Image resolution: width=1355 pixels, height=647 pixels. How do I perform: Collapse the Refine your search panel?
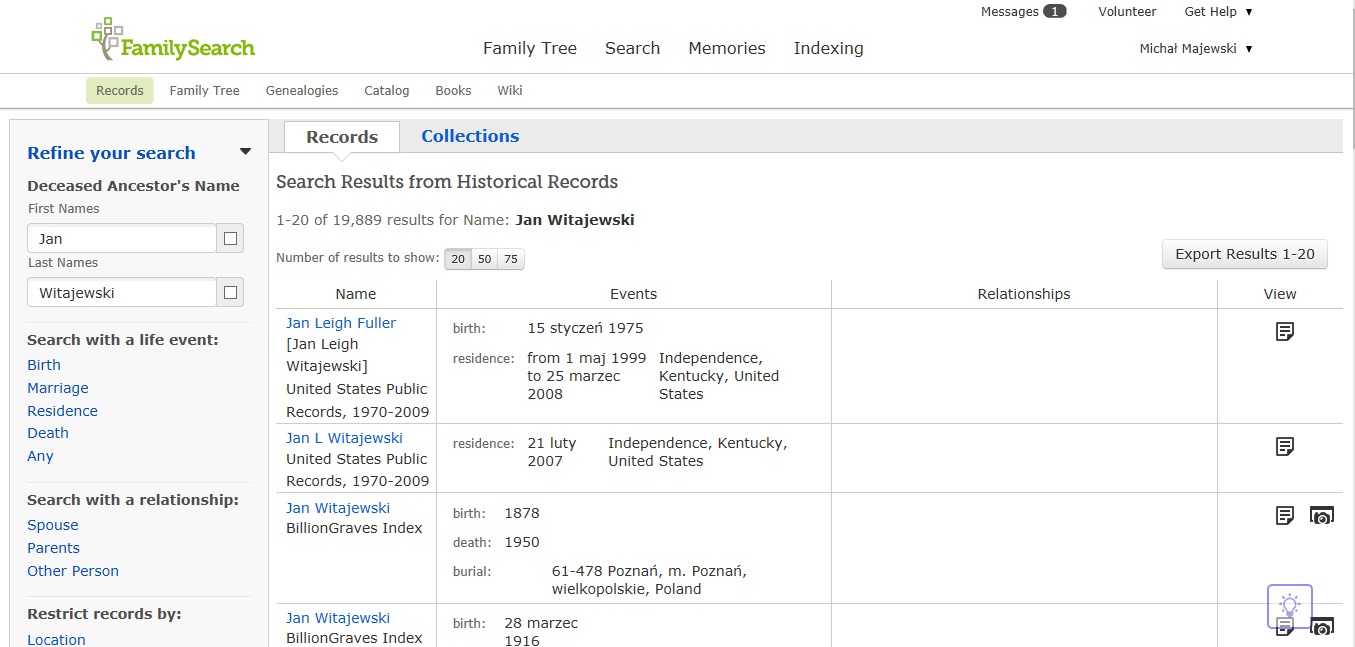245,152
